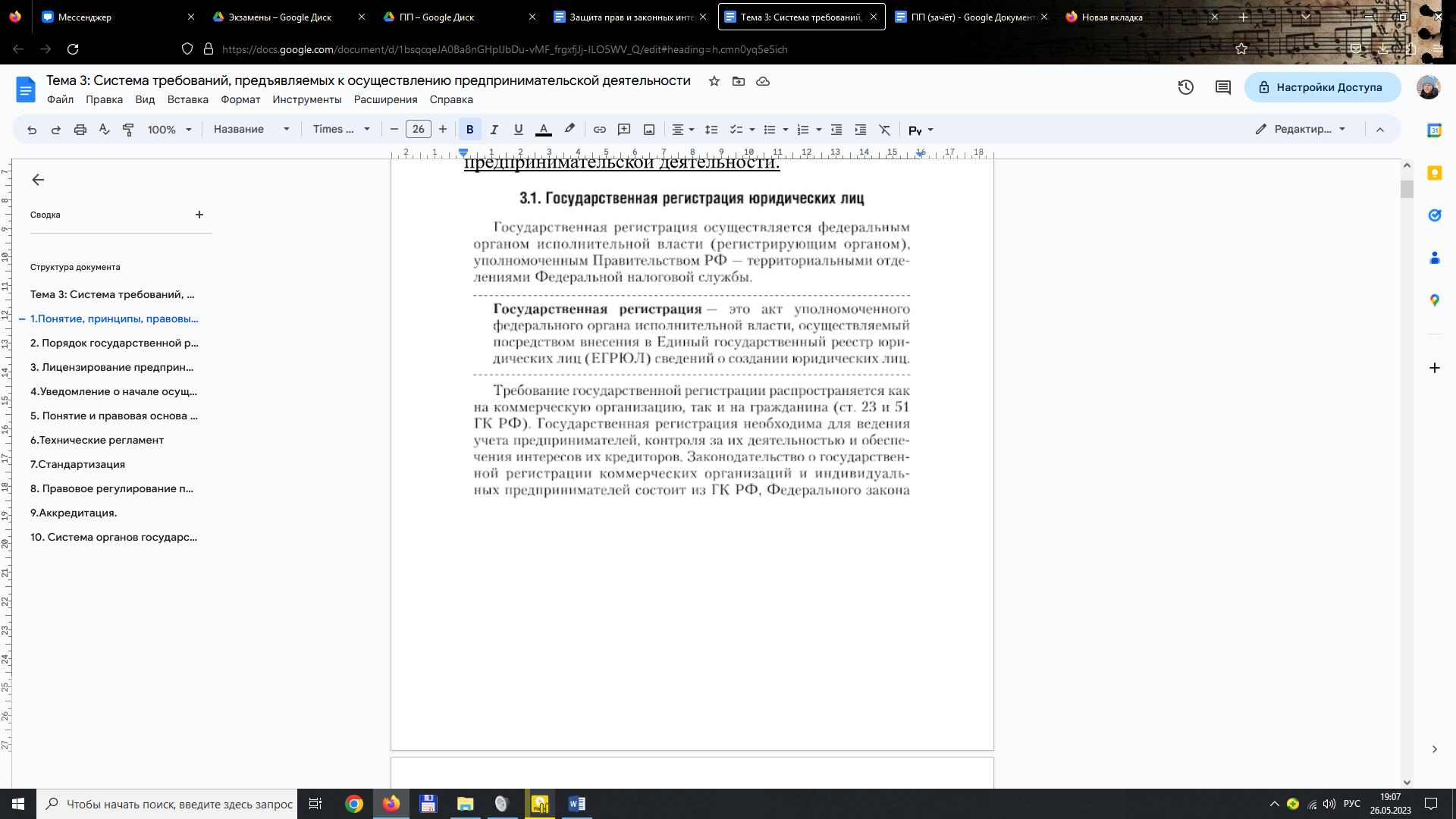Print the document using printer icon
This screenshot has height=819, width=1456.
pyautogui.click(x=80, y=130)
